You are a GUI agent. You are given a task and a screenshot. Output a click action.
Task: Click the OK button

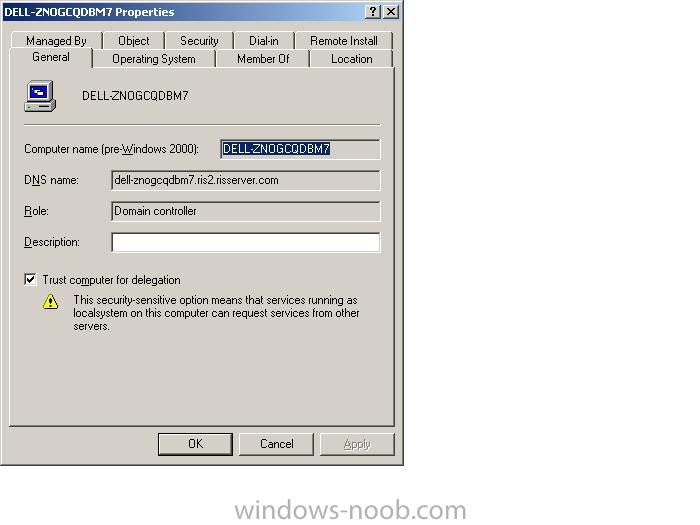[195, 444]
